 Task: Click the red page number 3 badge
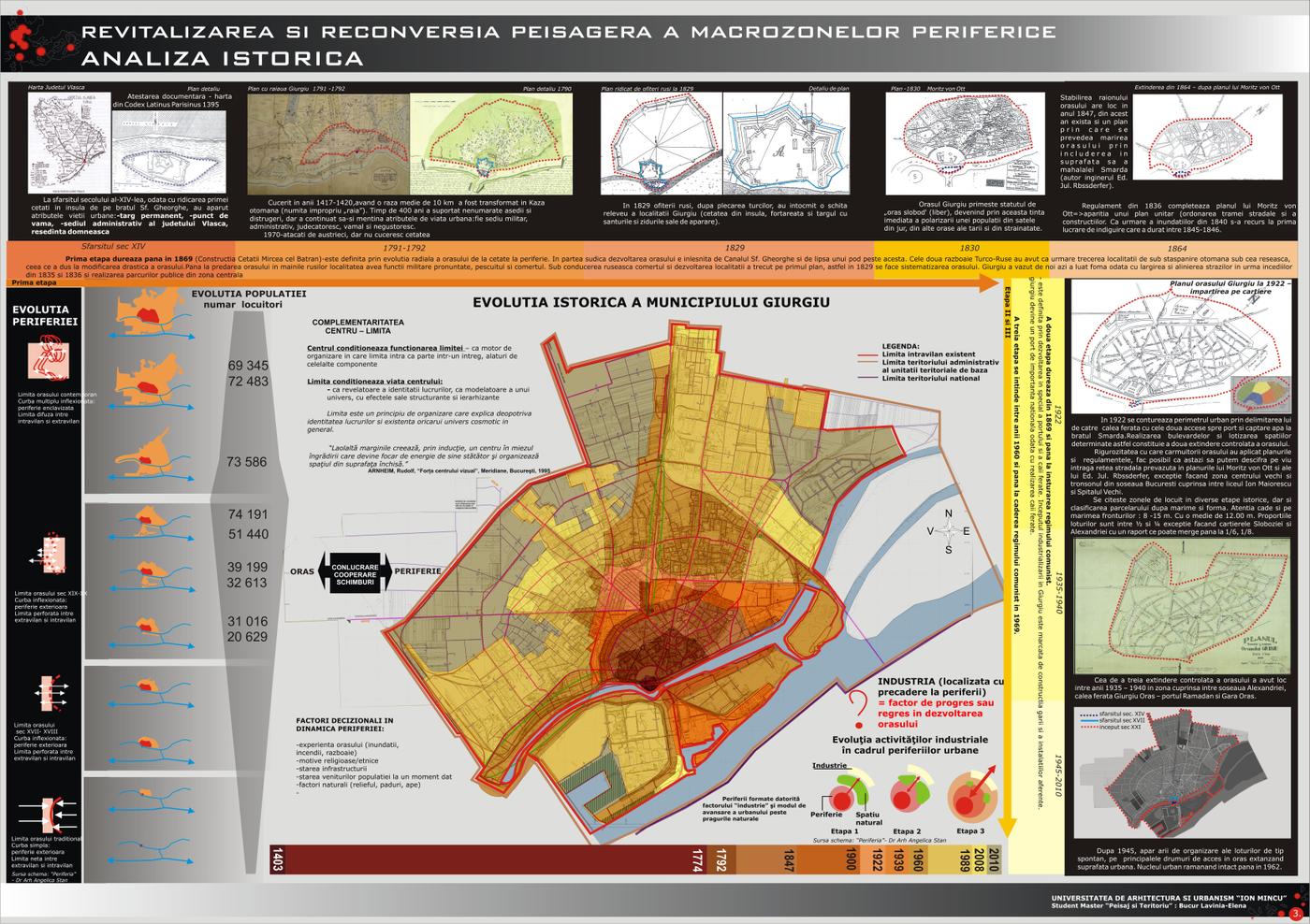pyautogui.click(x=1295, y=912)
